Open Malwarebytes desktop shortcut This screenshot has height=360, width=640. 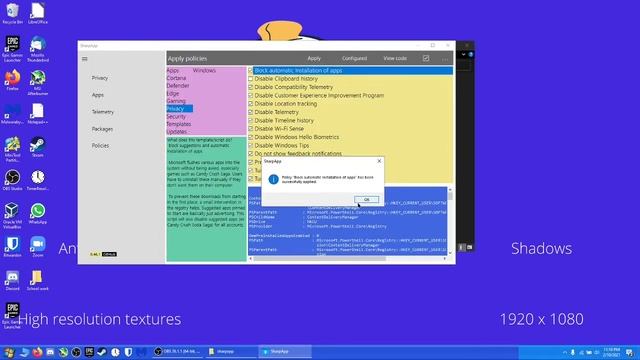tap(12, 114)
